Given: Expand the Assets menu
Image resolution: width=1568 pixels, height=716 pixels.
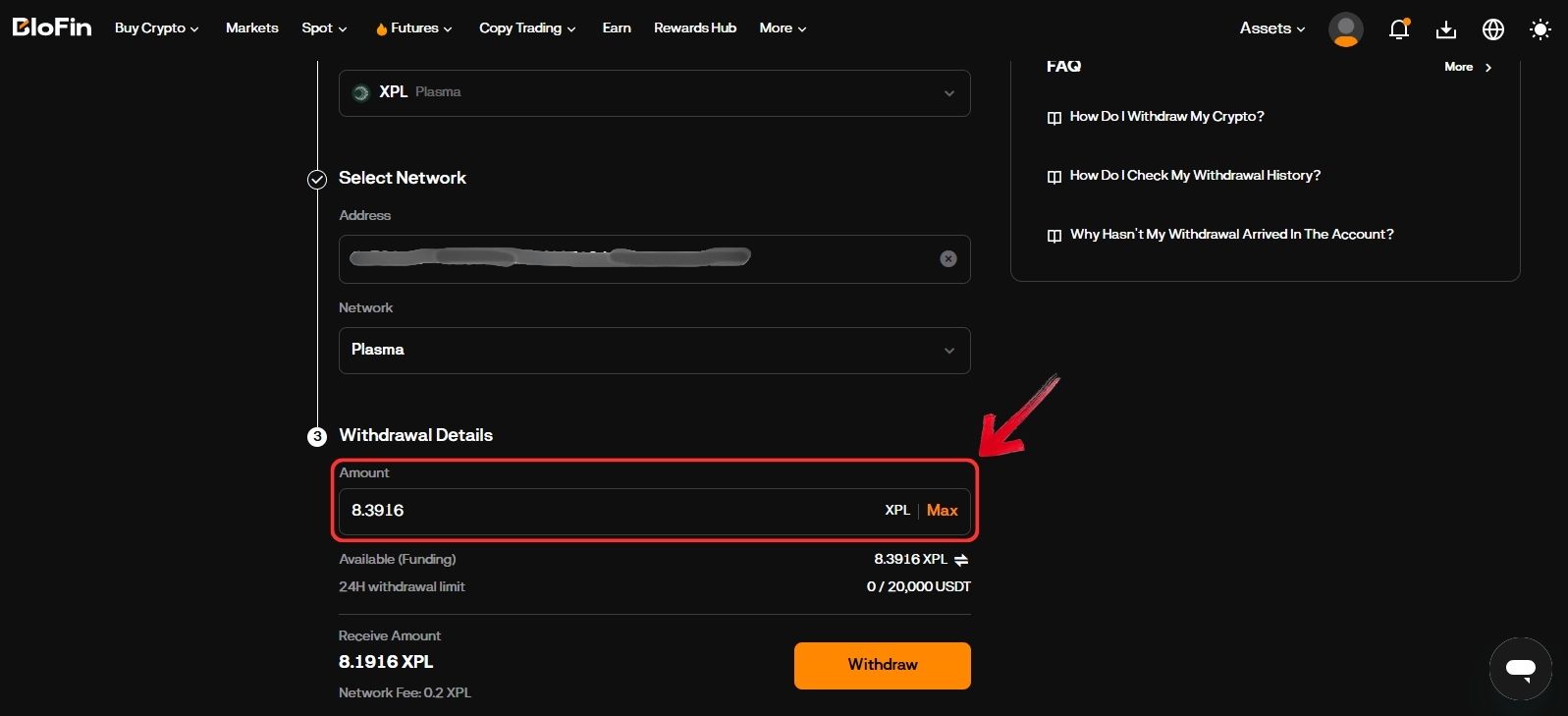Looking at the screenshot, I should point(1271,28).
